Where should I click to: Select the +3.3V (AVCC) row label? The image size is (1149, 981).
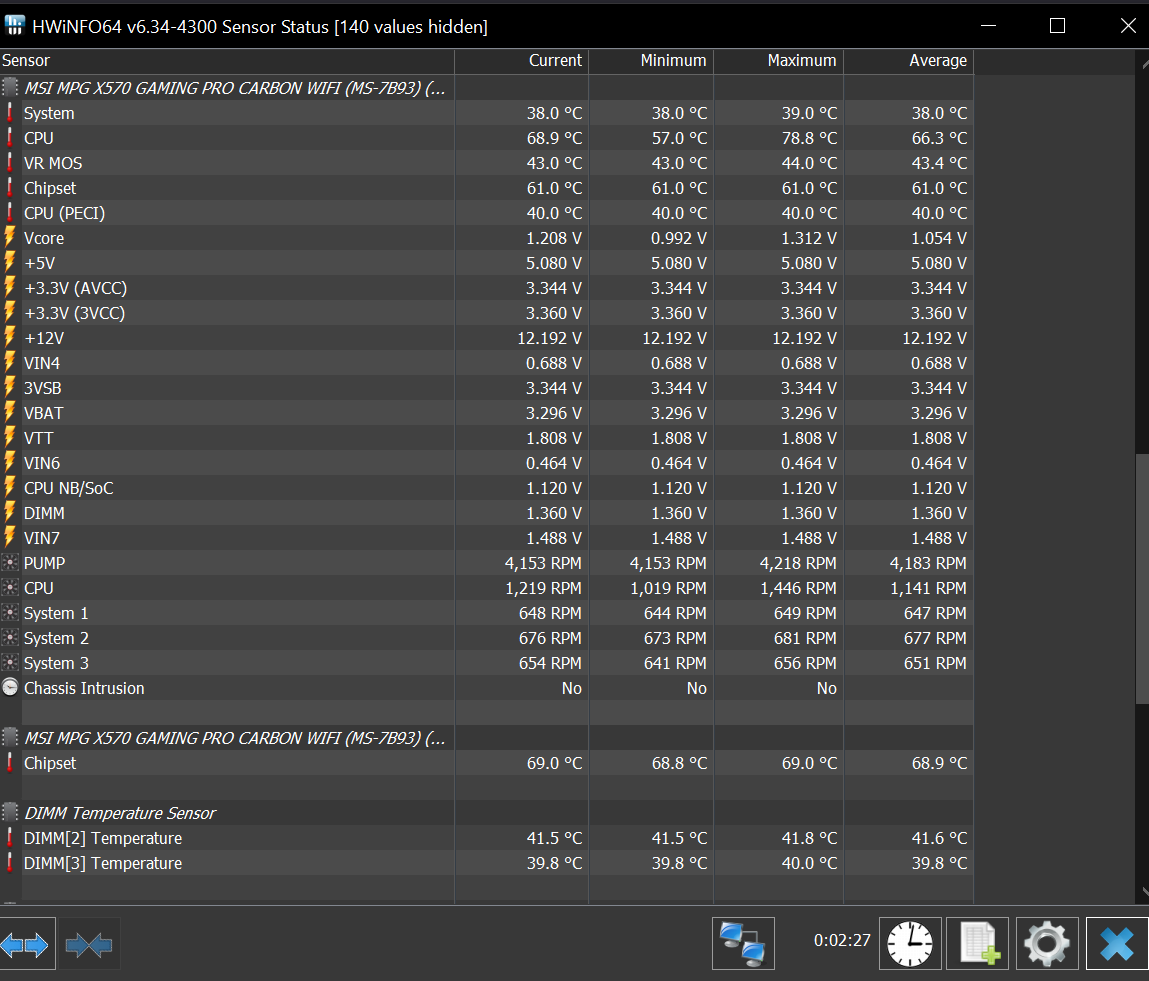(x=75, y=288)
